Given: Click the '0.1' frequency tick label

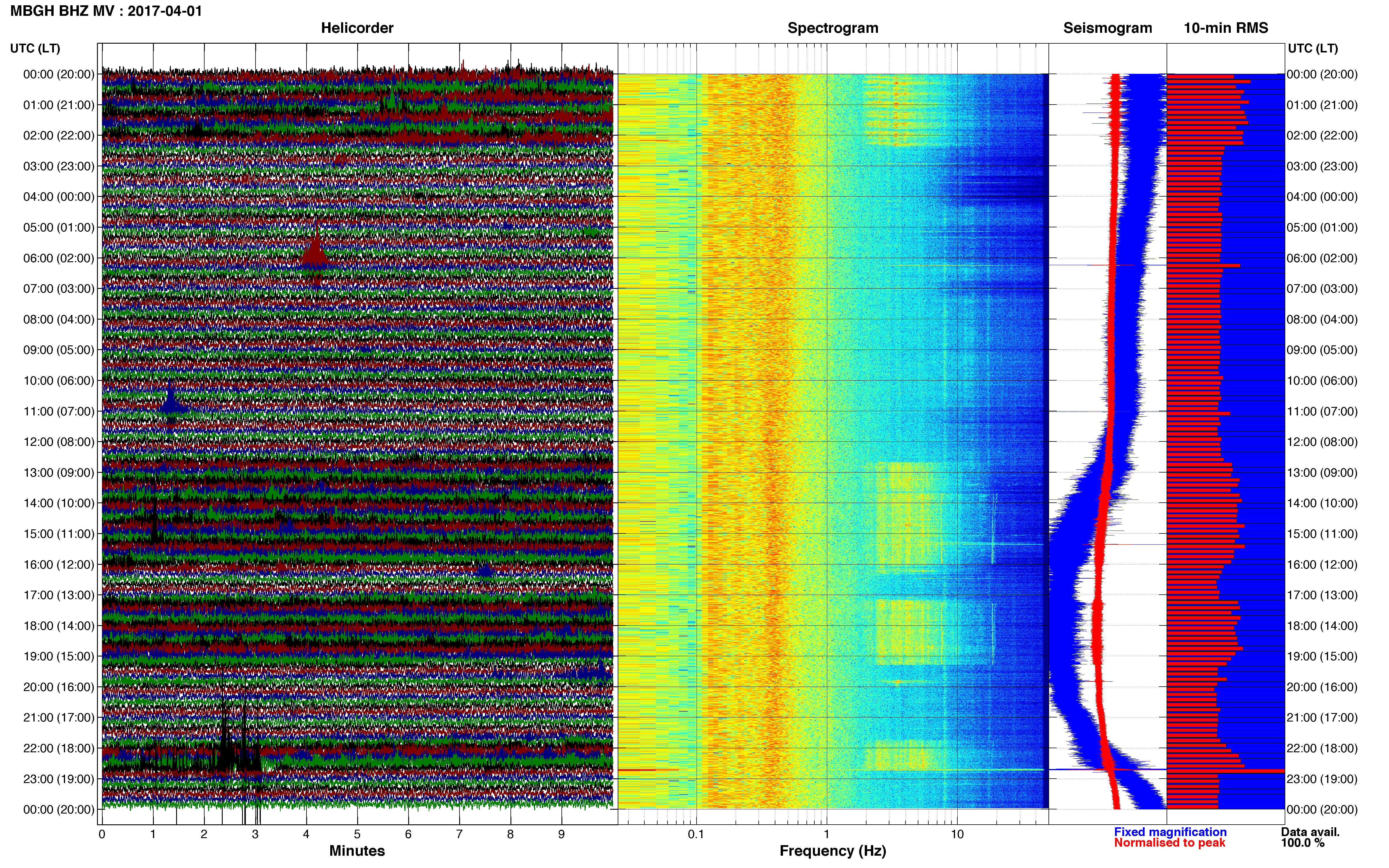Looking at the screenshot, I should click(x=696, y=834).
